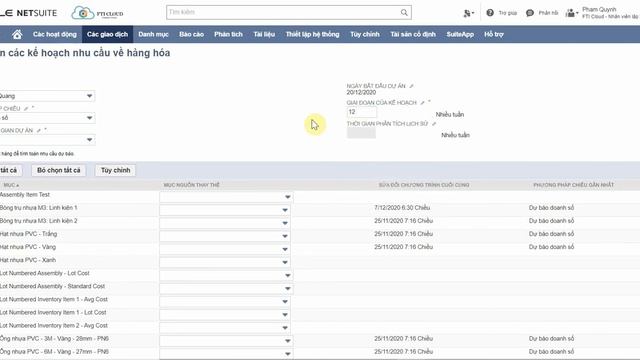Click the Tùy chỉnh button above table
The height and width of the screenshot is (360, 640).
[116, 170]
